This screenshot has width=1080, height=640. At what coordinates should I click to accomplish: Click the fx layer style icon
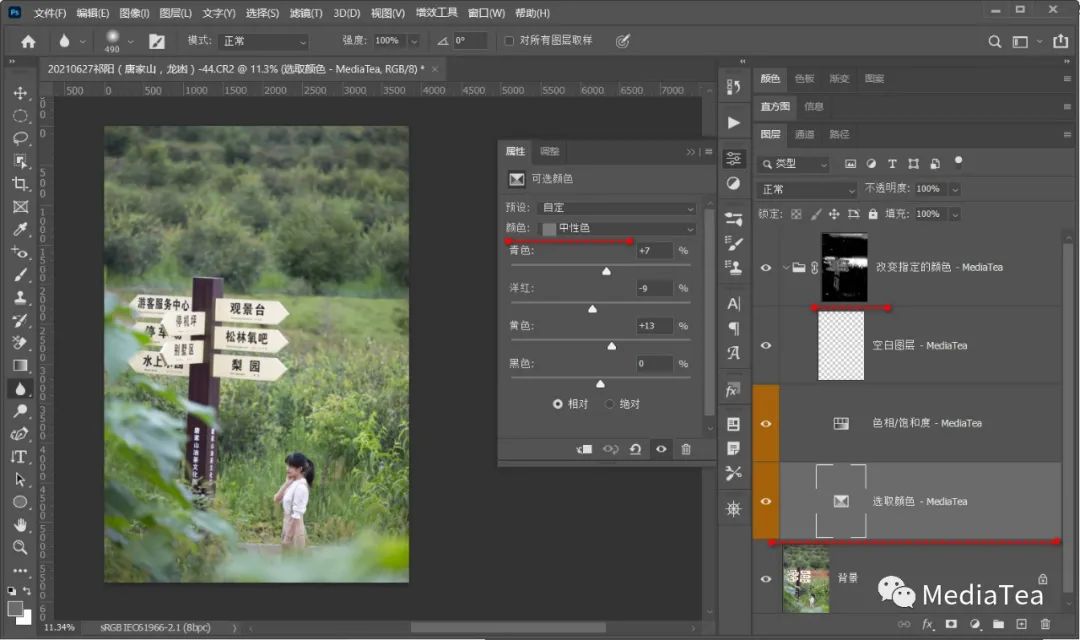point(928,624)
